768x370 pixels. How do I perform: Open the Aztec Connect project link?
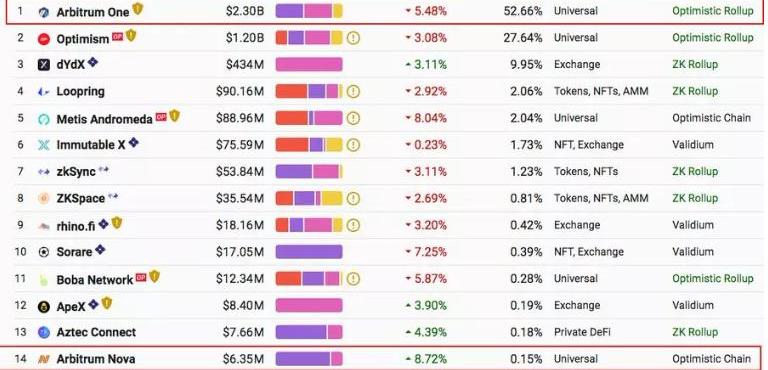tap(96, 332)
